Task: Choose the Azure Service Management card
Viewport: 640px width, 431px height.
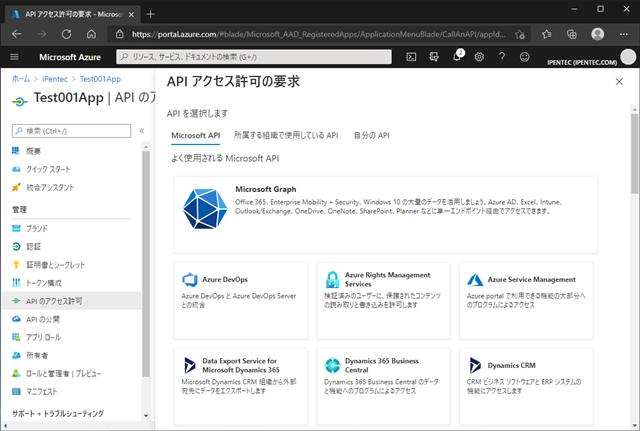Action: point(526,301)
